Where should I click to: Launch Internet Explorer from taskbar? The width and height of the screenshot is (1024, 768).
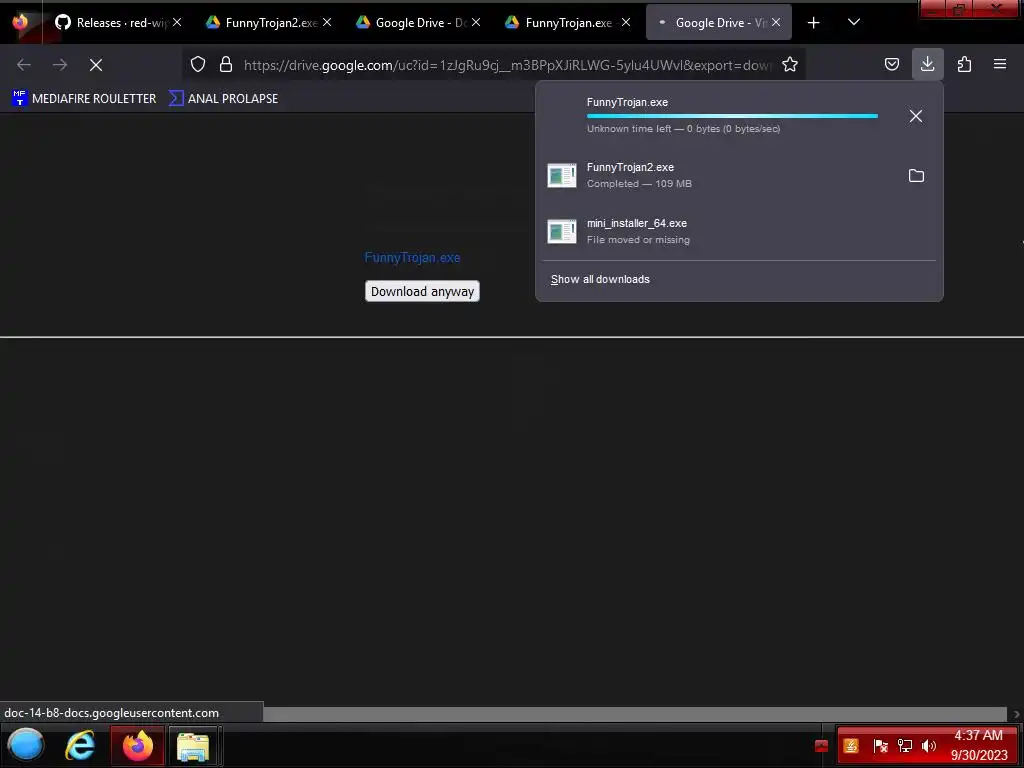coord(80,745)
